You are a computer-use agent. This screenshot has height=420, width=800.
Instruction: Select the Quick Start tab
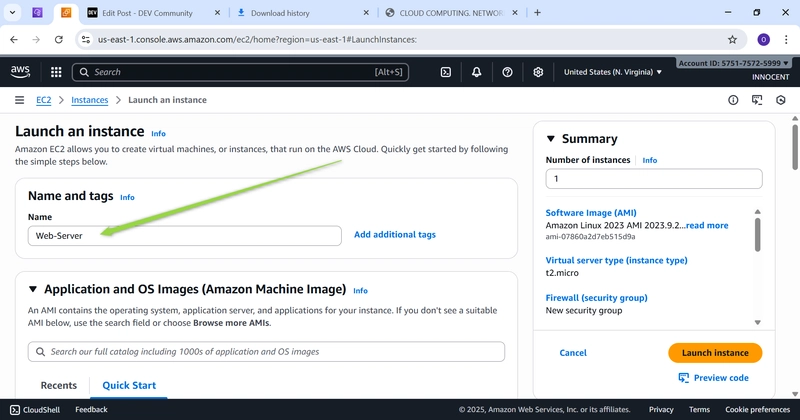(x=129, y=385)
